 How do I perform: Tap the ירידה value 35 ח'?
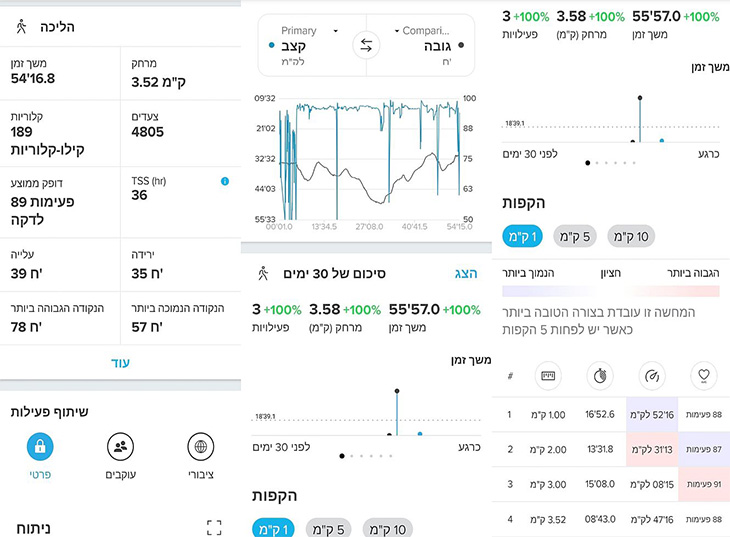pyautogui.click(x=147, y=273)
